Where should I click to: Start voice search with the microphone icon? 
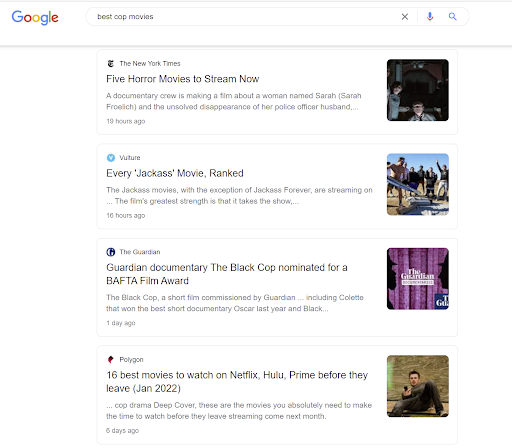tap(430, 16)
